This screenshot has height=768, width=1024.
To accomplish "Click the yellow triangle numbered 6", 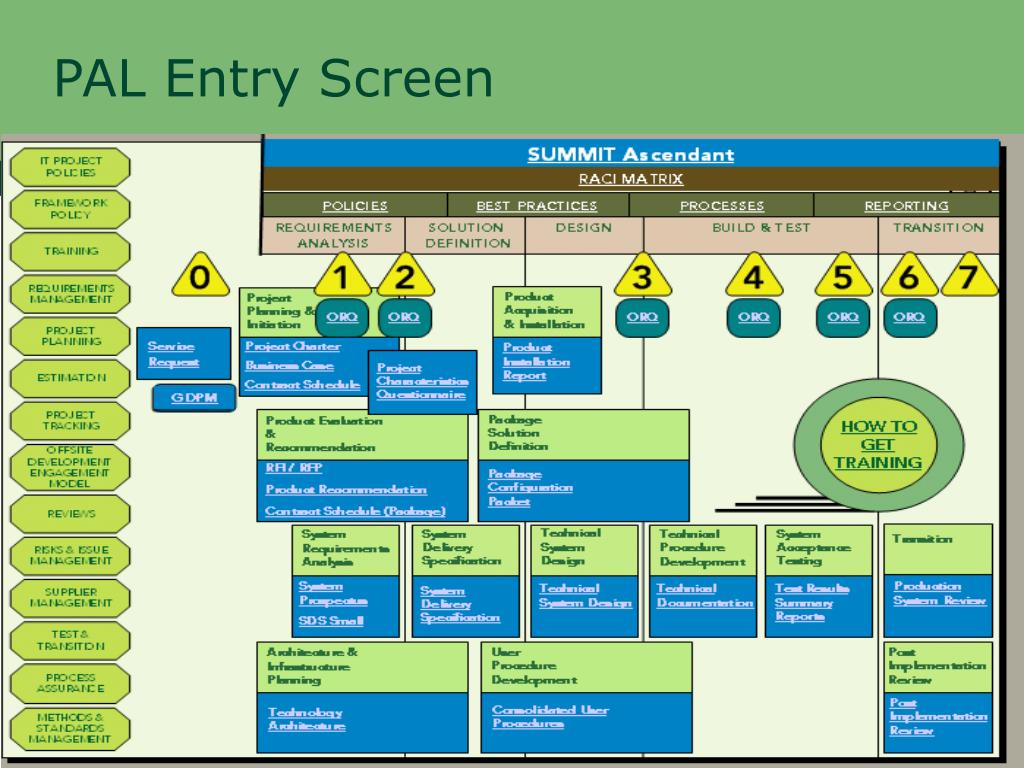I will (909, 276).
